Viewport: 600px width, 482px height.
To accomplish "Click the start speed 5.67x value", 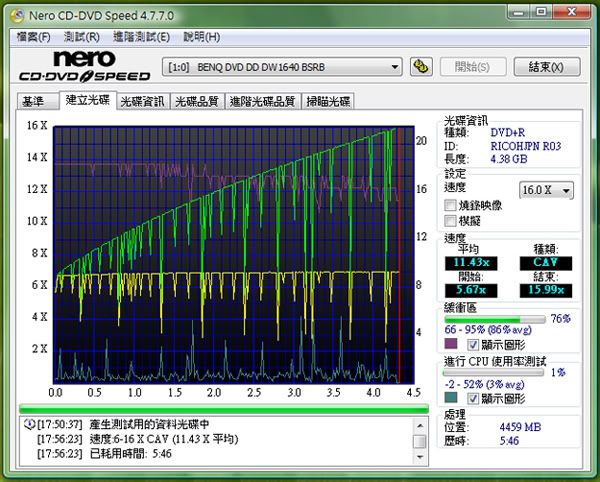I will (x=471, y=290).
